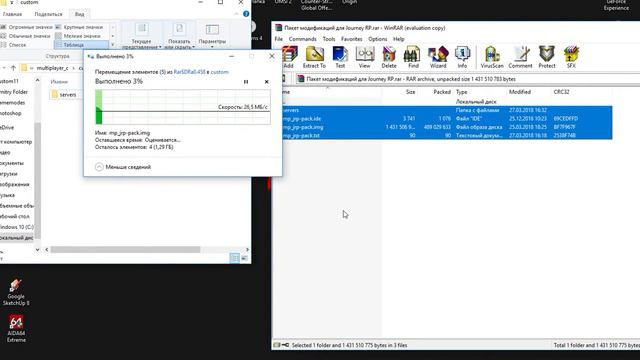The width and height of the screenshot is (640, 360).
Task: Switch to large icons view at bottom
Action: click(244, 258)
